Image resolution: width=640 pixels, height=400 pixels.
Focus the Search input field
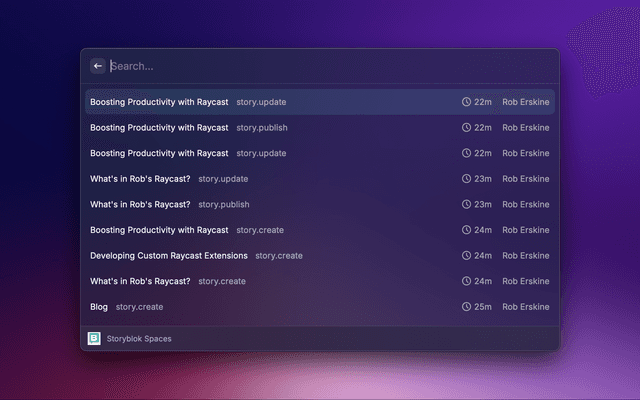tap(300, 66)
